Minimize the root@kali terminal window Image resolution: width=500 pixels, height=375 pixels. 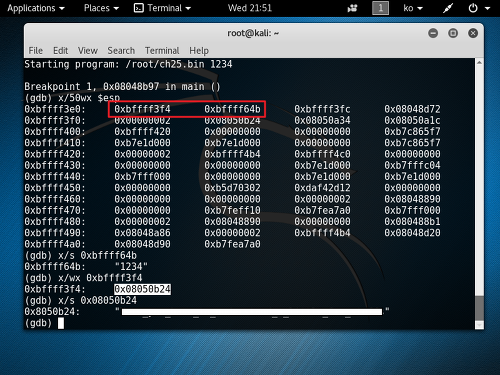(x=433, y=33)
